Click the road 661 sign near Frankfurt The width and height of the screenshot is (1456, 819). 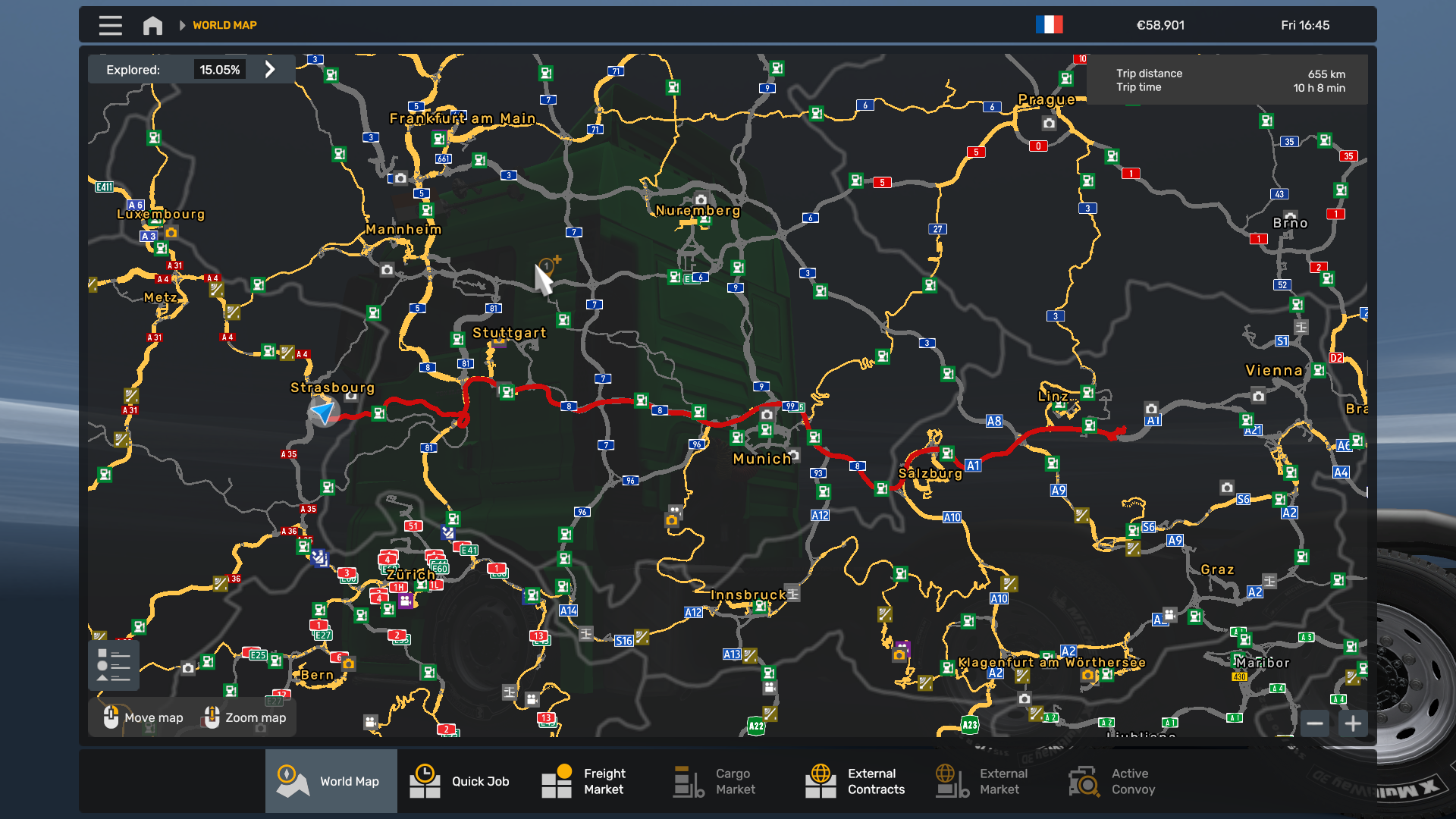(444, 158)
